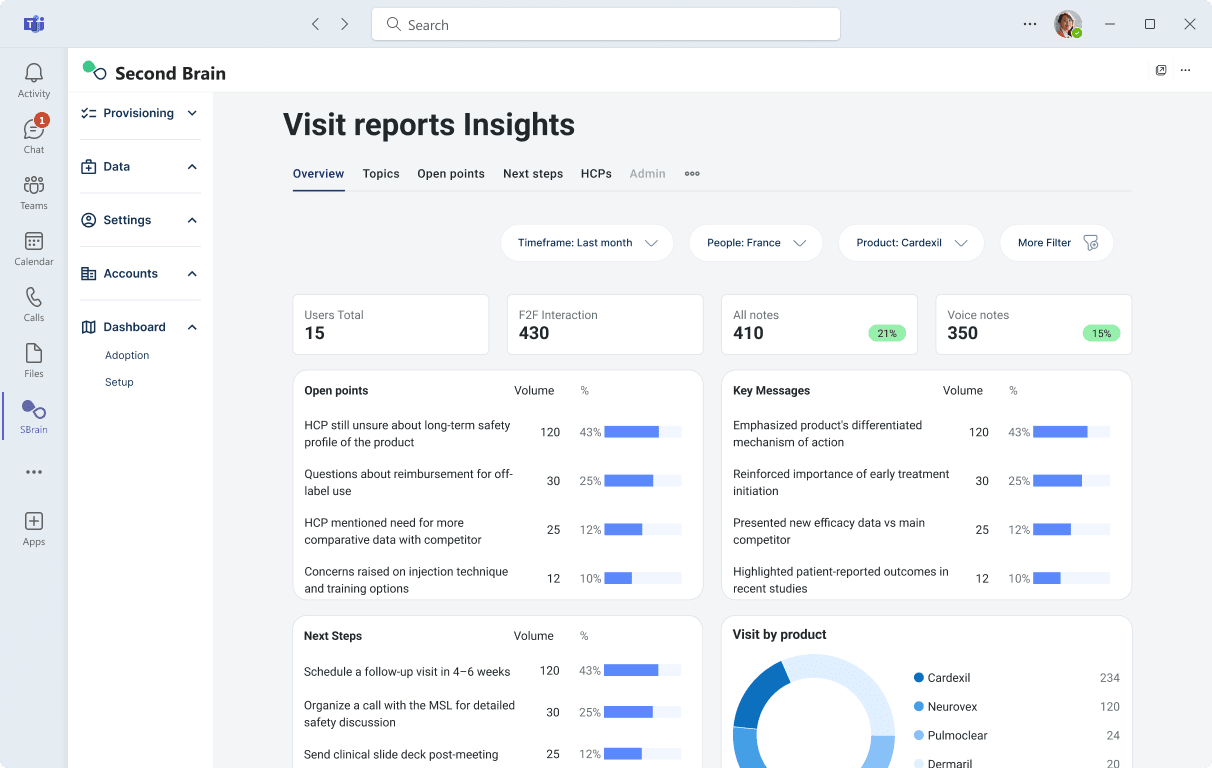Open the Apps store icon

click(x=34, y=522)
